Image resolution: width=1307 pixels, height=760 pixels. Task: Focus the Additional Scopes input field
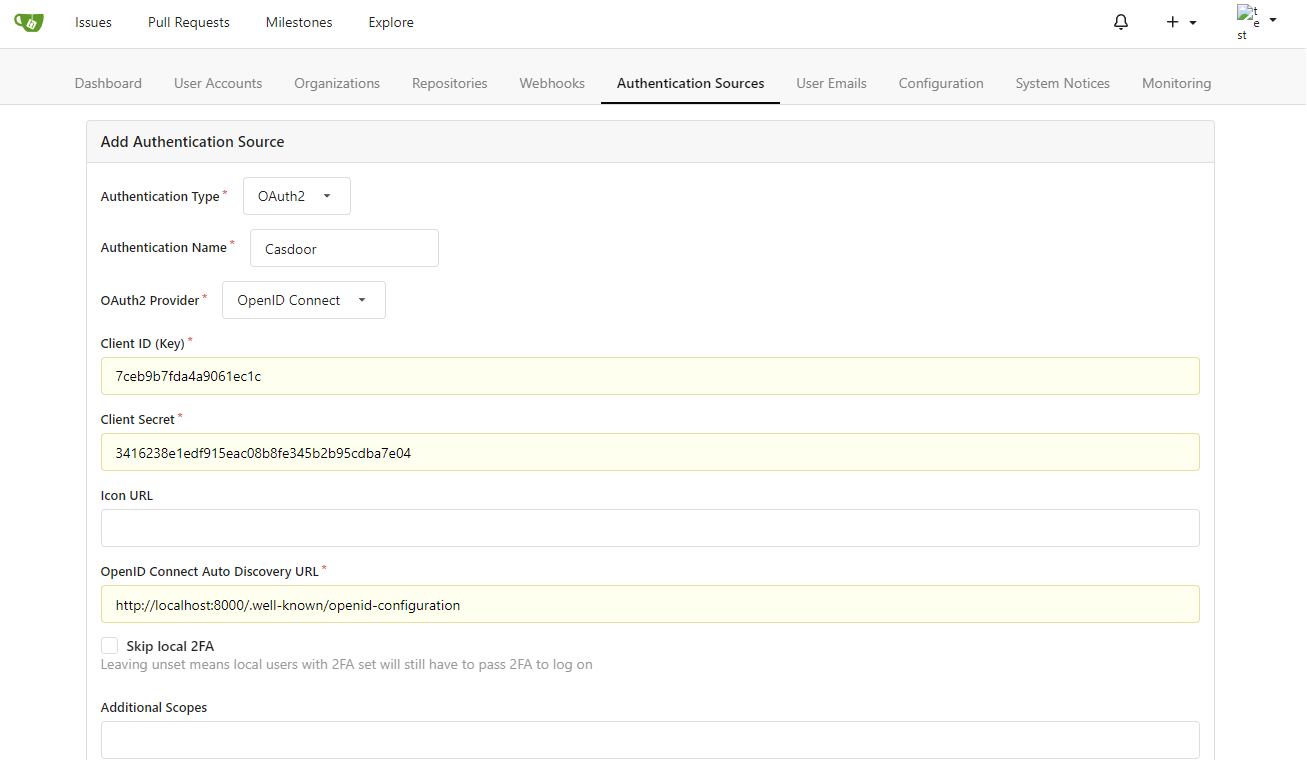click(x=650, y=740)
